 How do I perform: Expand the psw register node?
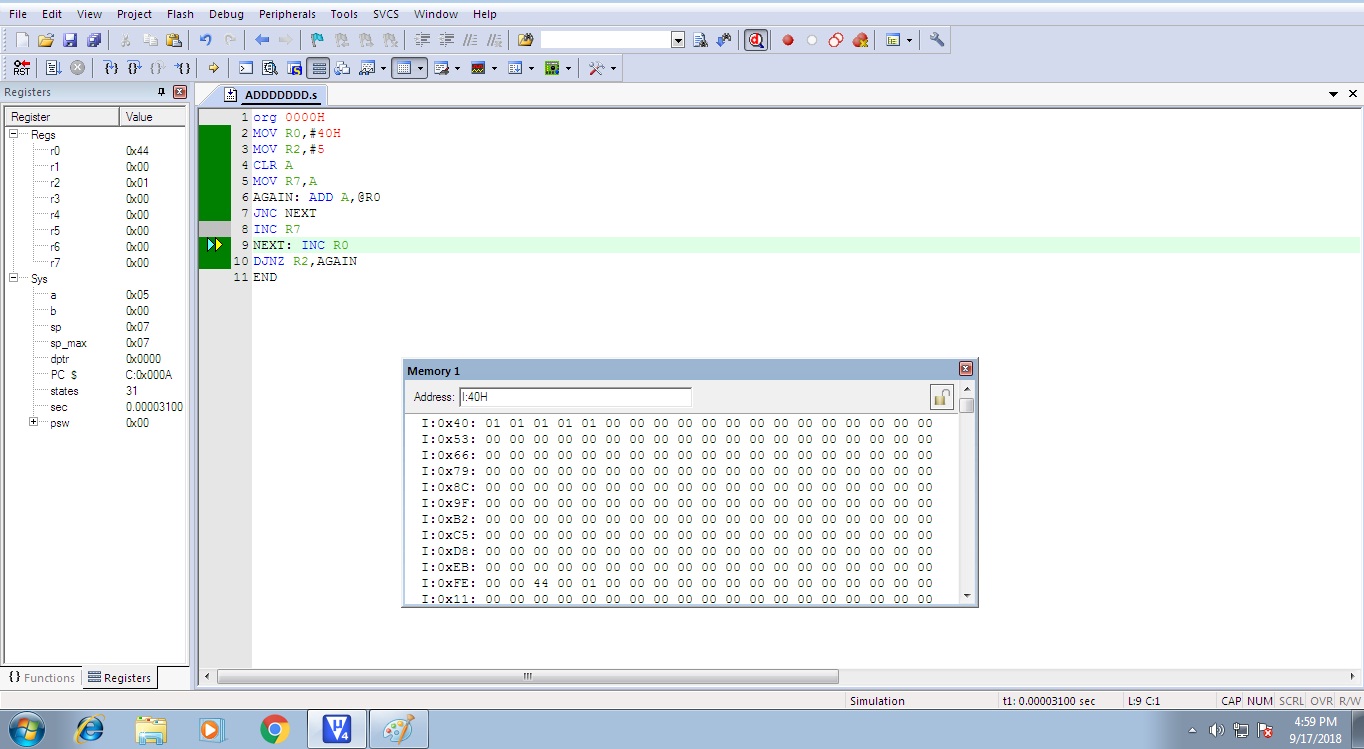click(33, 422)
